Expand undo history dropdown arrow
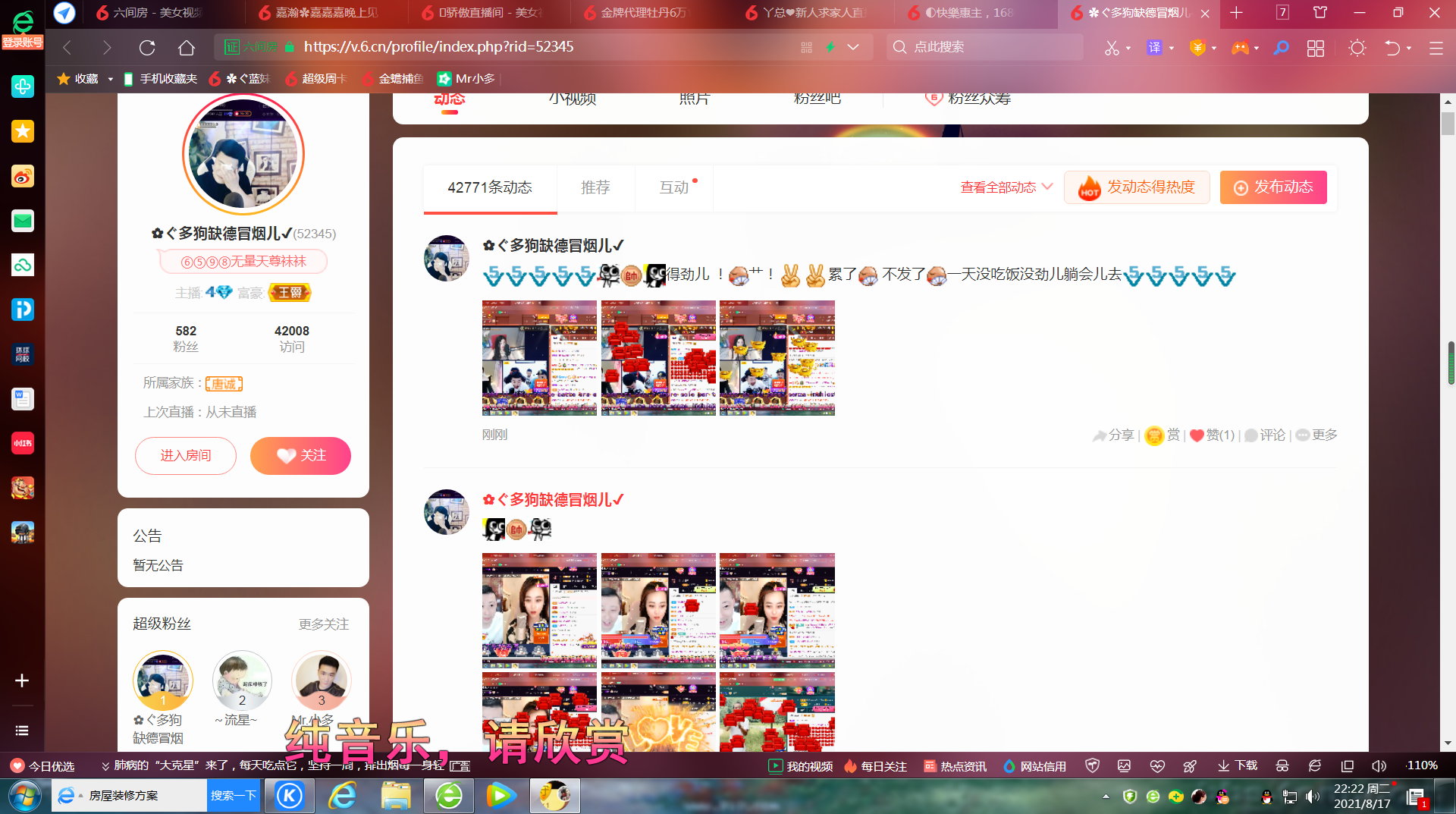 pyautogui.click(x=1409, y=49)
